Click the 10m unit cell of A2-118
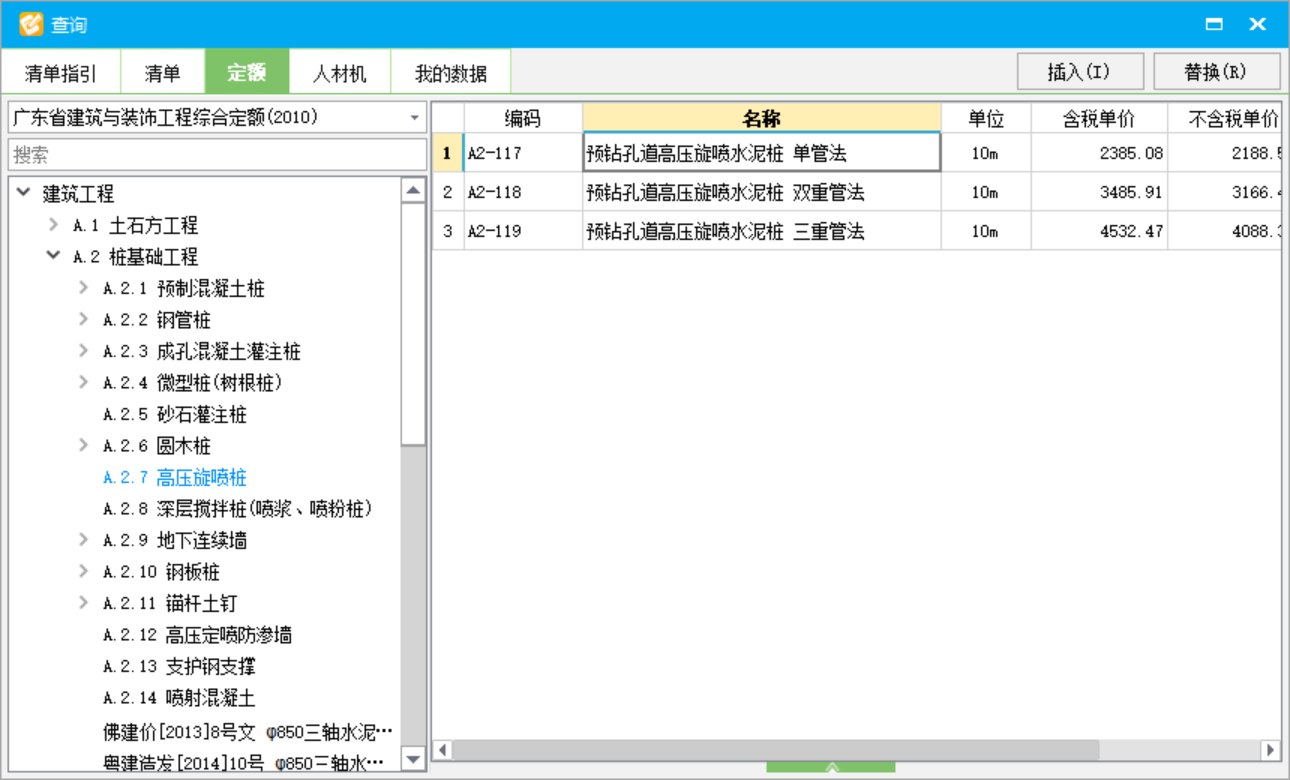 (986, 192)
